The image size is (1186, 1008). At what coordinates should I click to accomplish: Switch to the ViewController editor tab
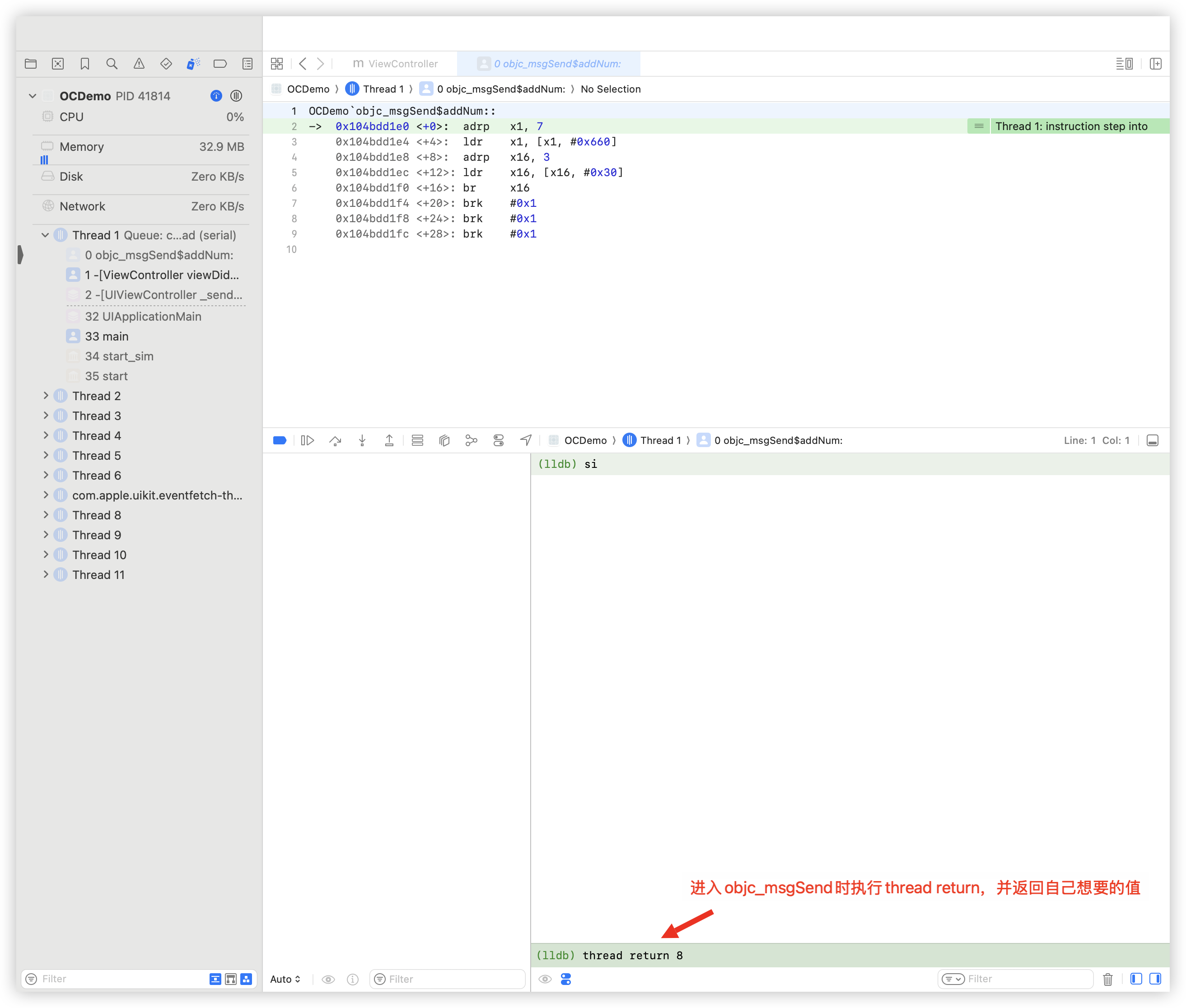click(395, 63)
